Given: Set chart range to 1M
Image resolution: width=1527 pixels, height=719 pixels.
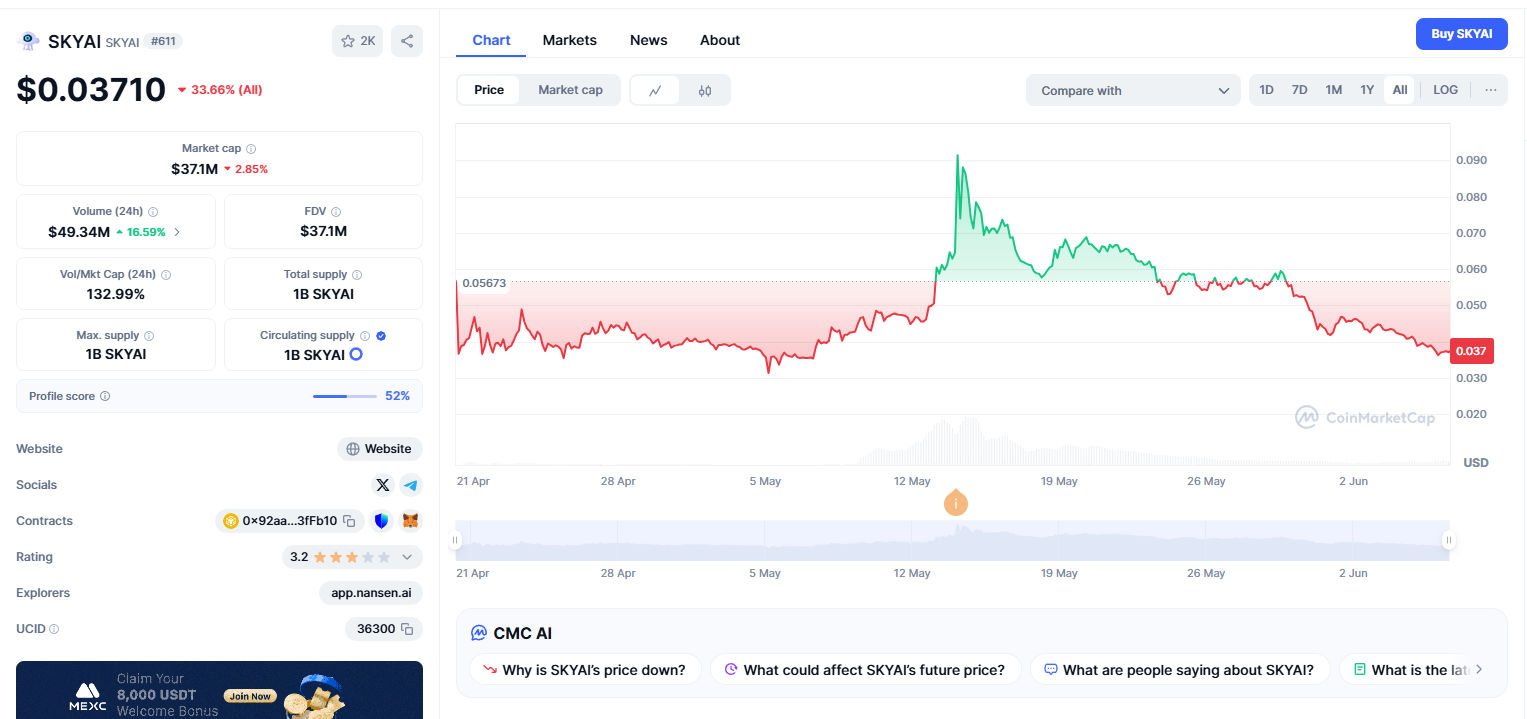Looking at the screenshot, I should [1333, 90].
